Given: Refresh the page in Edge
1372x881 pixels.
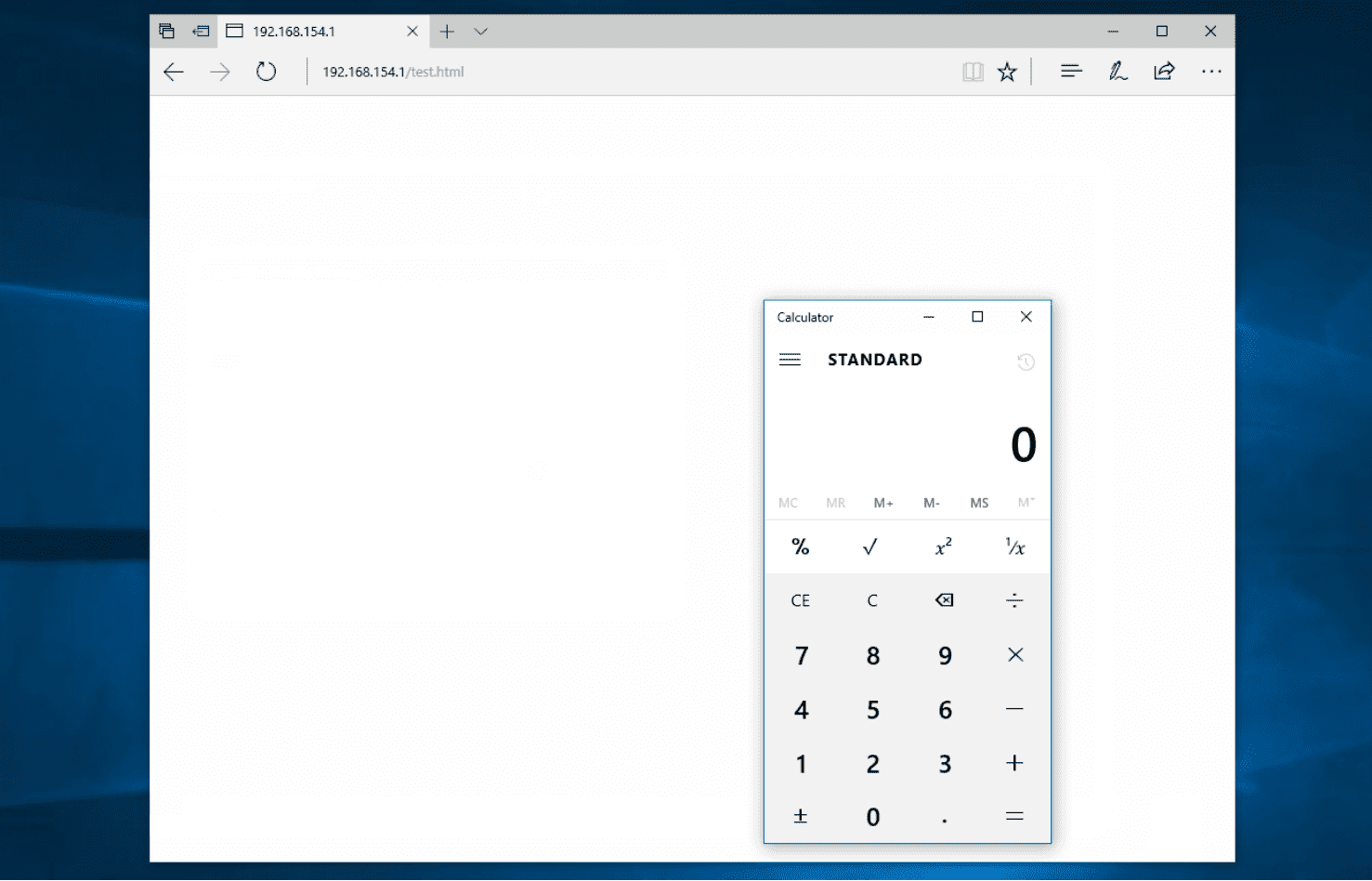Looking at the screenshot, I should coord(267,72).
